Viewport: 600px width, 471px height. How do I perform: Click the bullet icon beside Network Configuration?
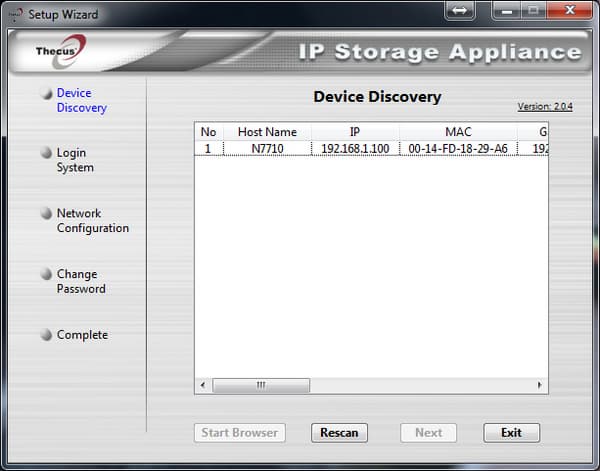click(46, 213)
